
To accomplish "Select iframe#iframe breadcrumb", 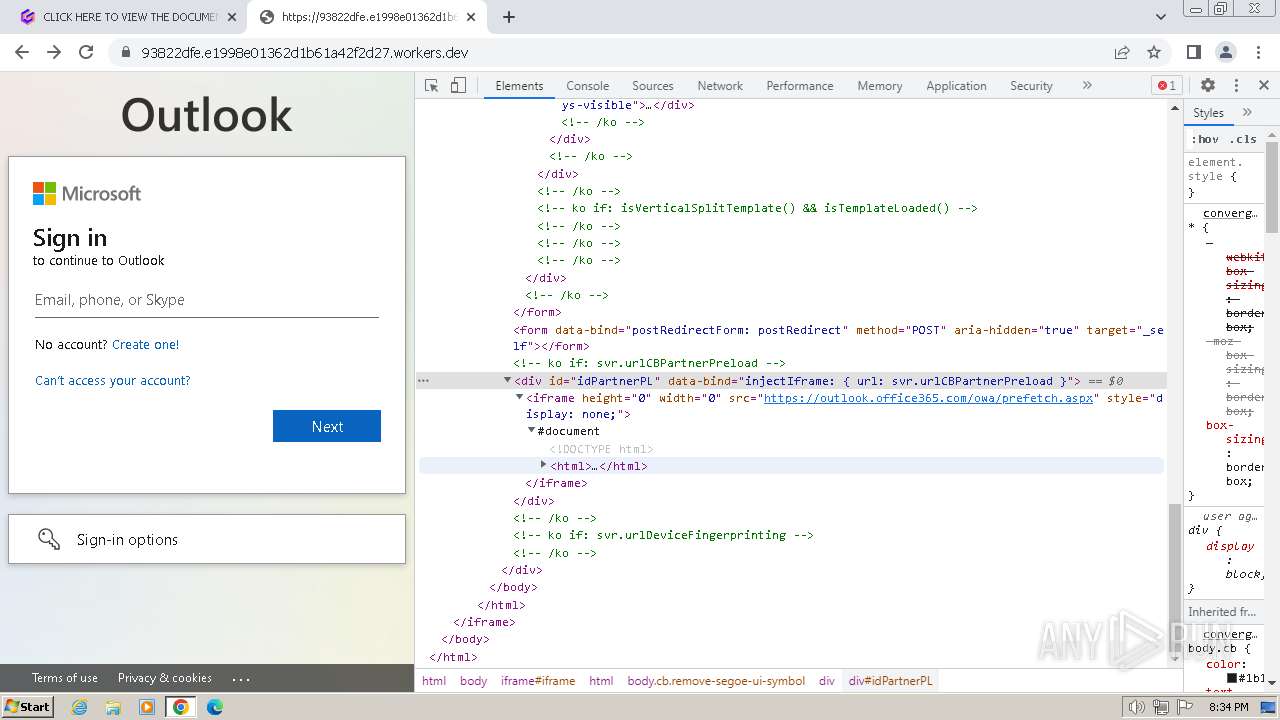I will (538, 681).
